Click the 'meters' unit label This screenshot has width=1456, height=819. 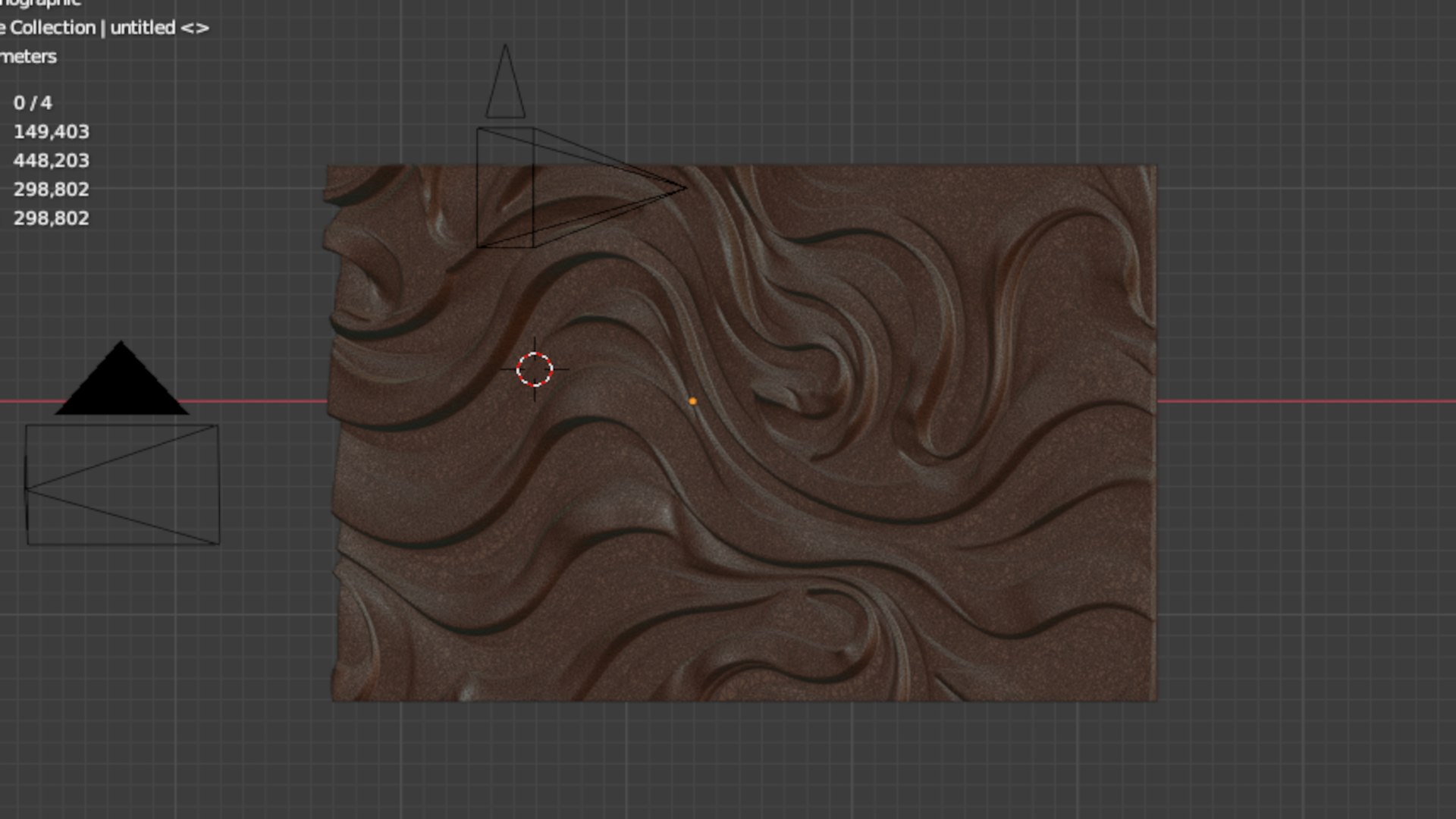[29, 57]
